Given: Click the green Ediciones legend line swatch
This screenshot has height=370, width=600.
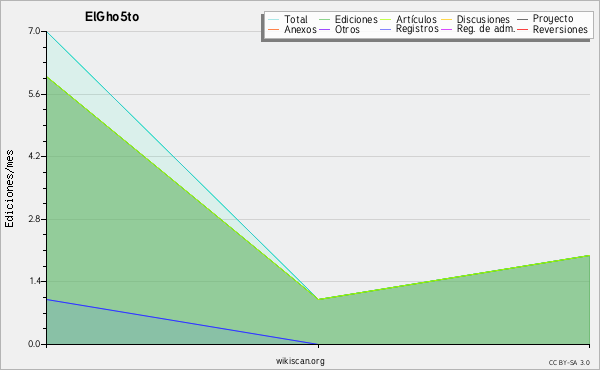Looking at the screenshot, I should click(x=324, y=19).
